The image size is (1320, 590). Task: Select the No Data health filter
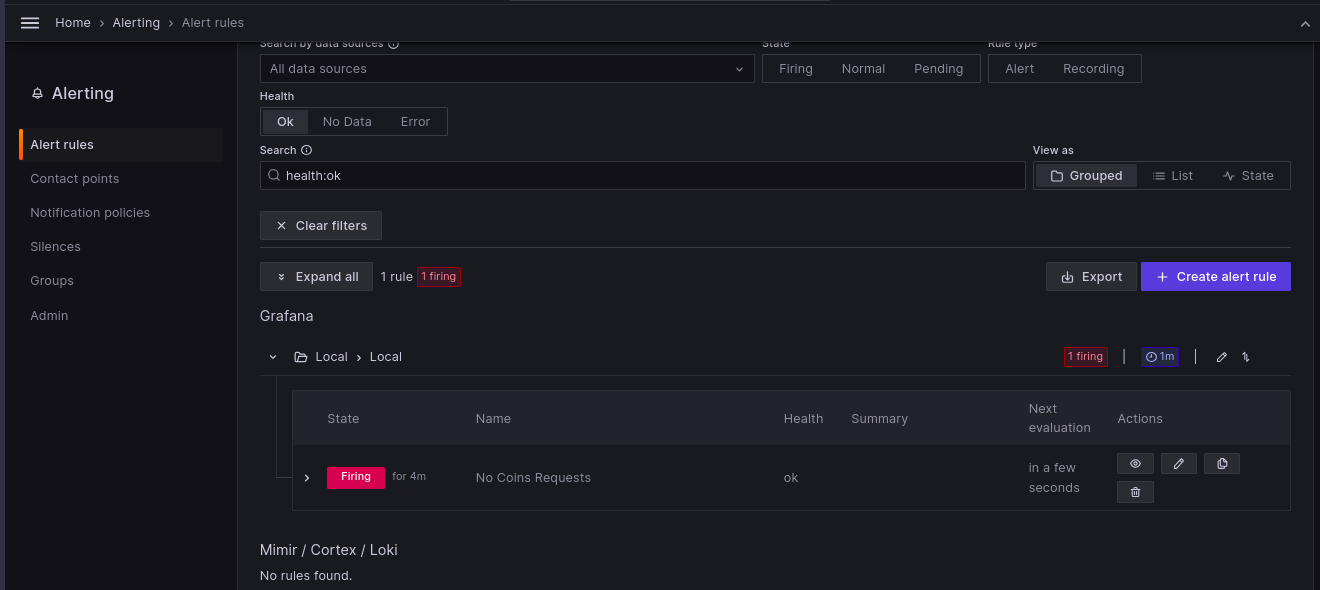point(347,122)
